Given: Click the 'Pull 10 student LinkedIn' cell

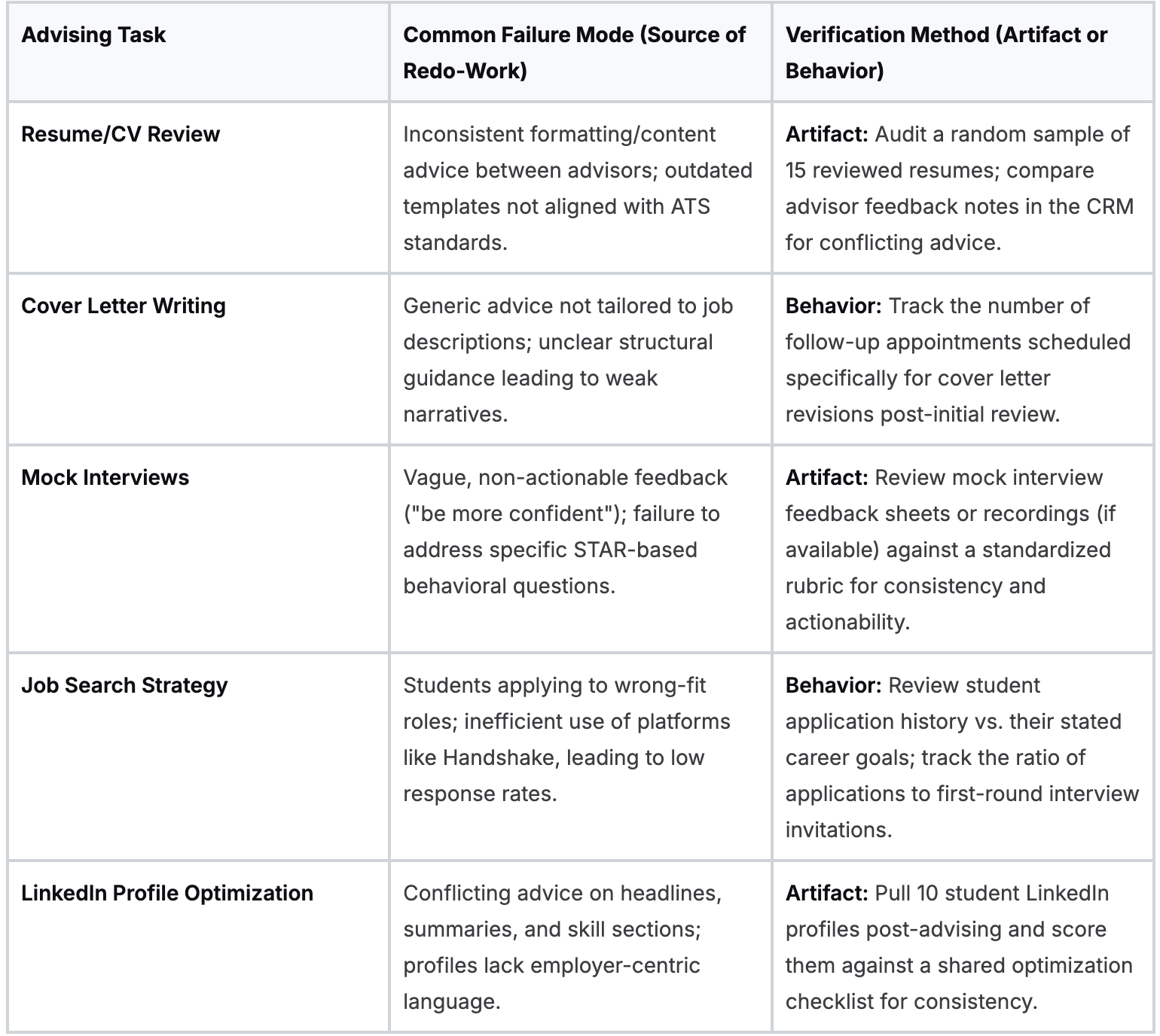Looking at the screenshot, I should point(958,947).
